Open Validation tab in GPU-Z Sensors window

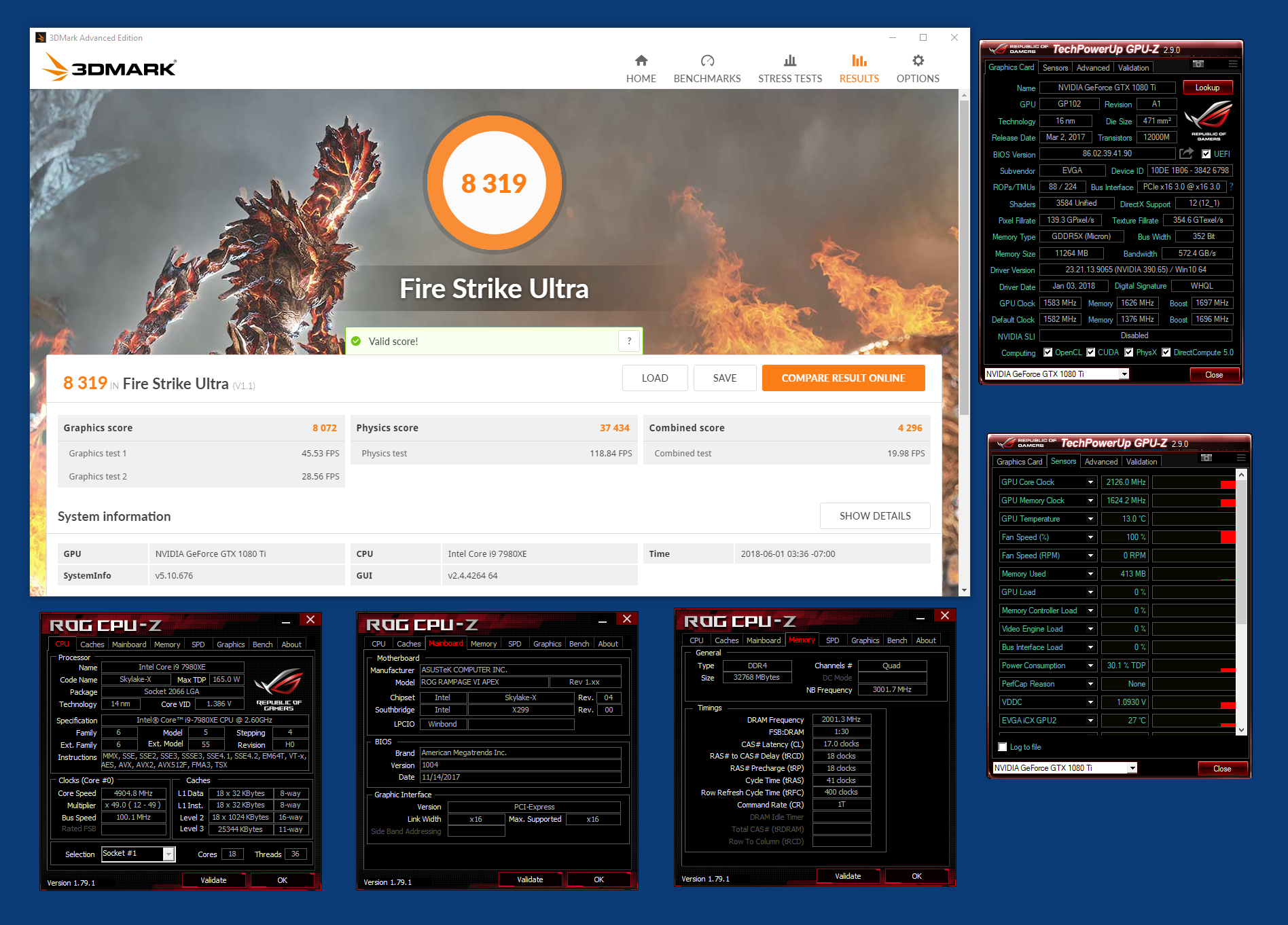[1141, 462]
